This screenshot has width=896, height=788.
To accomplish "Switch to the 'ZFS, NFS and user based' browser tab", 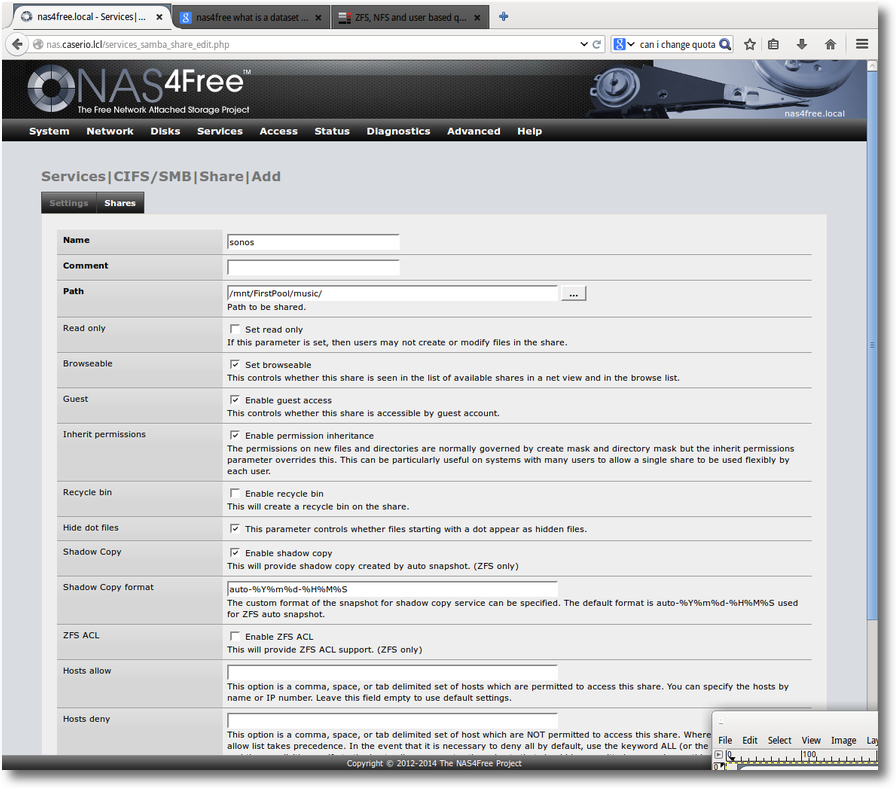I will tap(410, 18).
